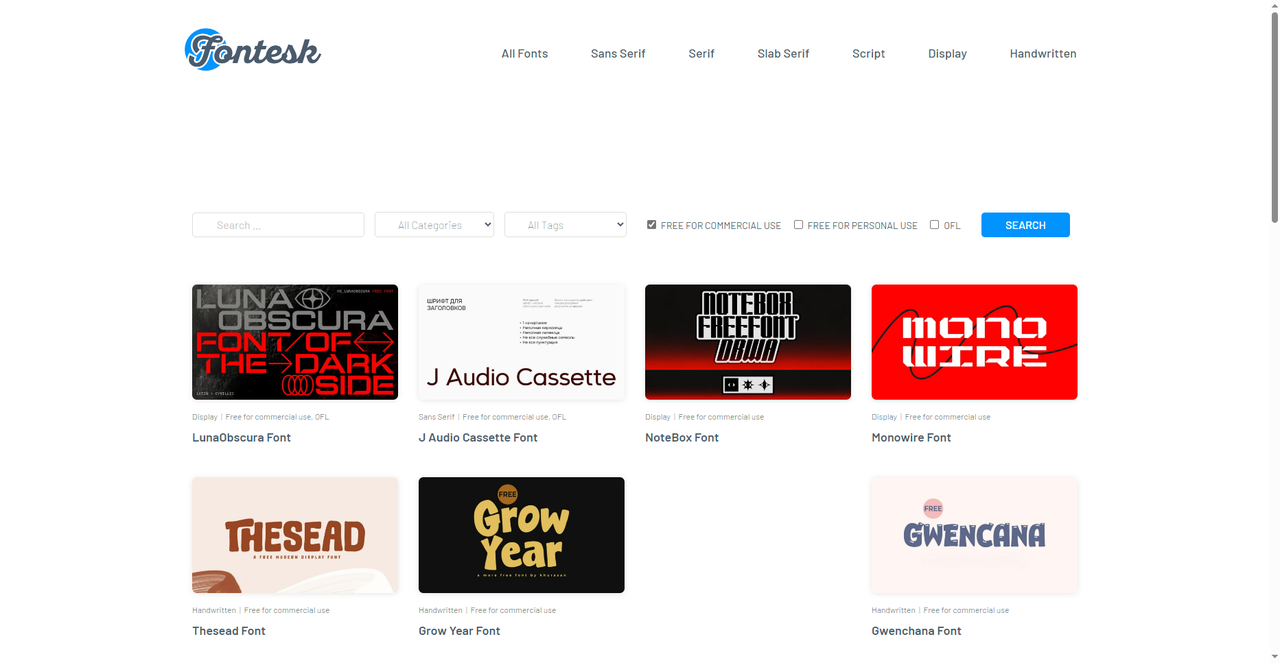Expand the All Categories dropdown
The height and width of the screenshot is (663, 1280).
pos(434,225)
